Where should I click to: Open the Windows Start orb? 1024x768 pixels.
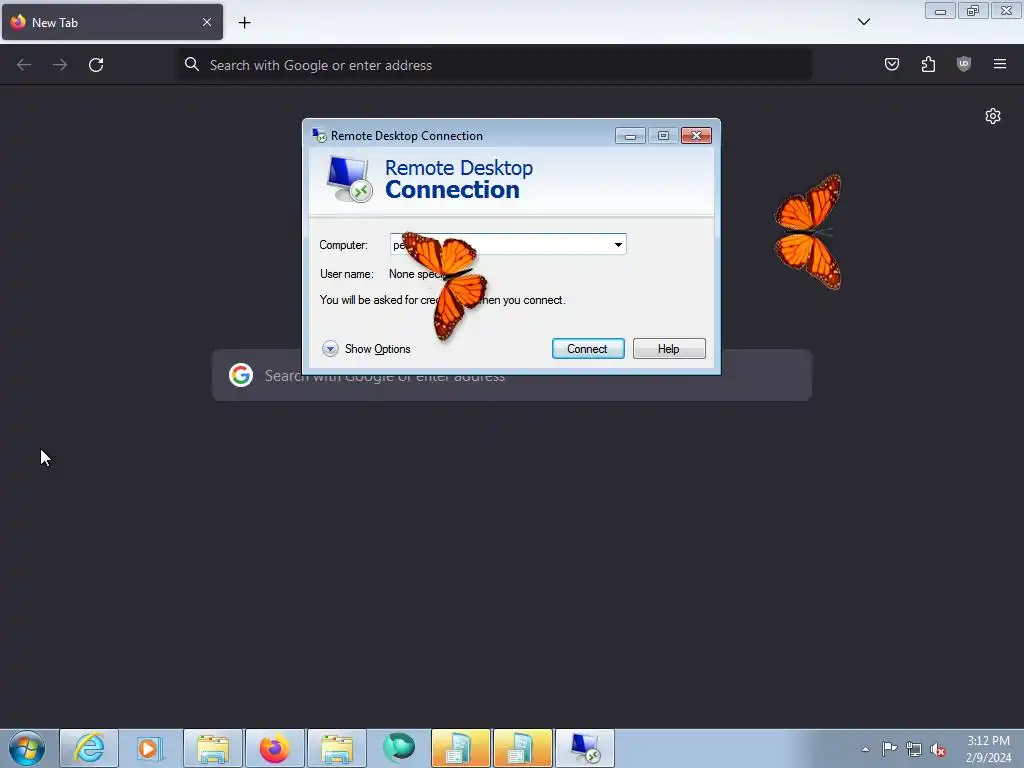pyautogui.click(x=27, y=748)
